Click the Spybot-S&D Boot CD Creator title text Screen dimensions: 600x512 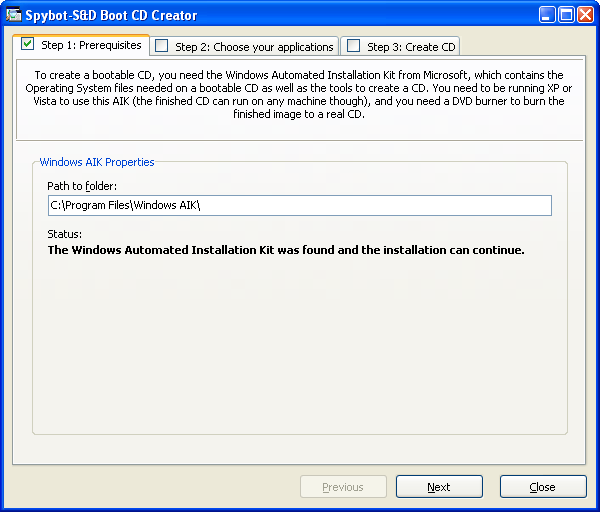[x=111, y=15]
